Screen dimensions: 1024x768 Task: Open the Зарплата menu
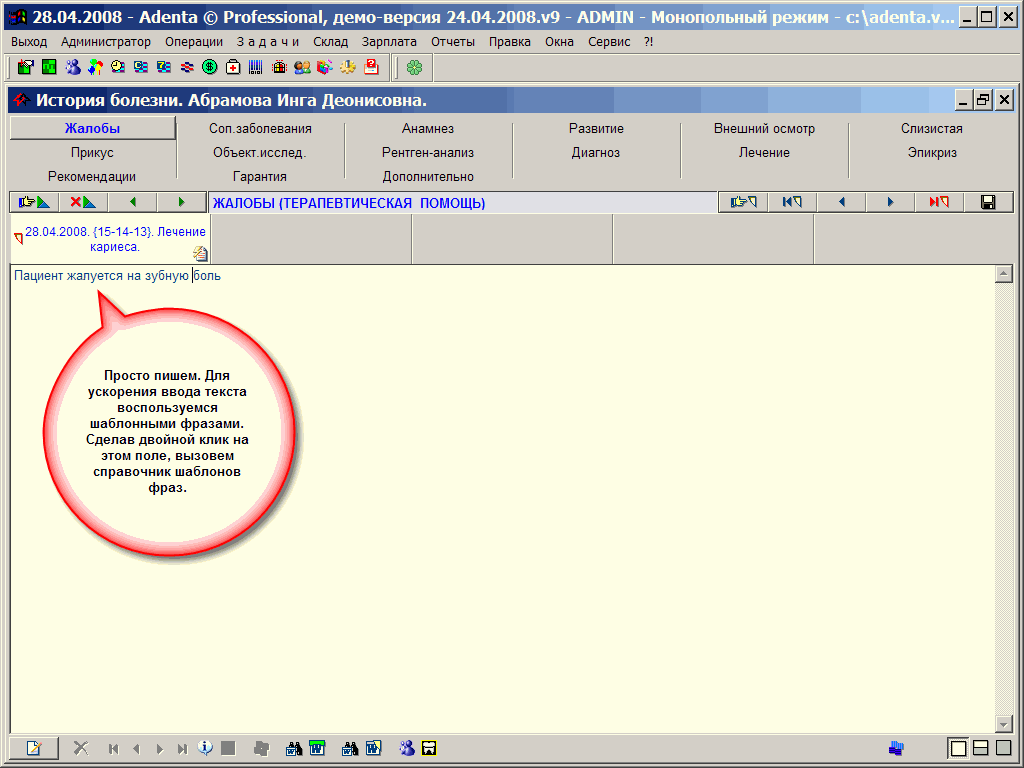click(x=389, y=42)
